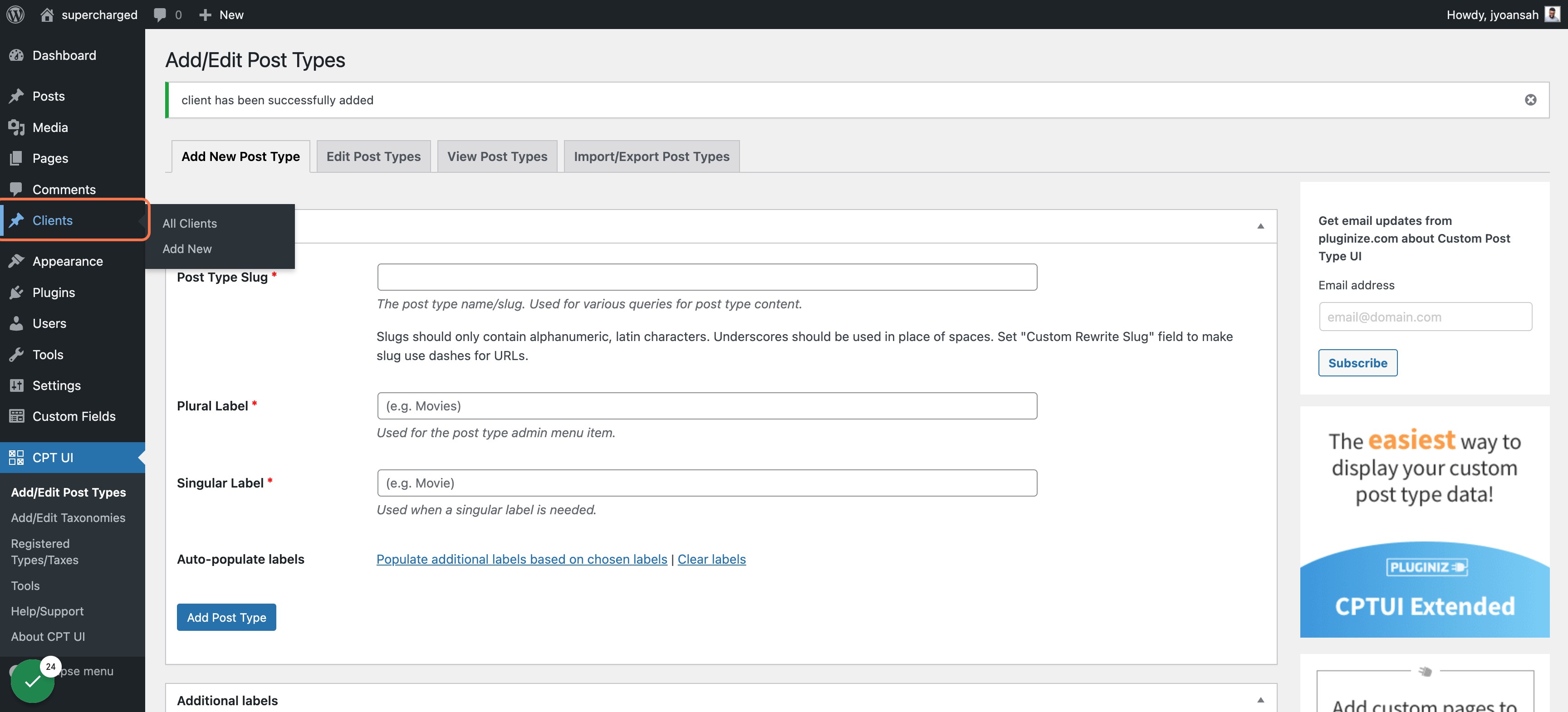Click the WordPress logo icon
The image size is (1568, 712).
coord(16,15)
